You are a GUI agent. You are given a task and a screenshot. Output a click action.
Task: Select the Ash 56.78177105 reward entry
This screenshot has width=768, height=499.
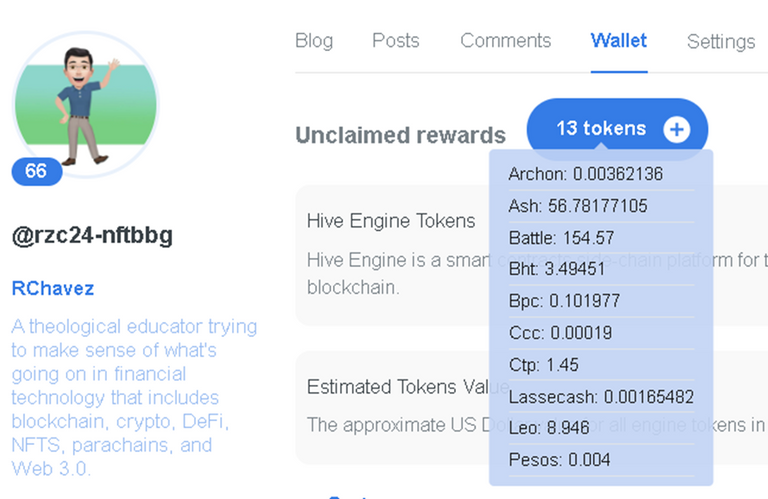pos(601,206)
